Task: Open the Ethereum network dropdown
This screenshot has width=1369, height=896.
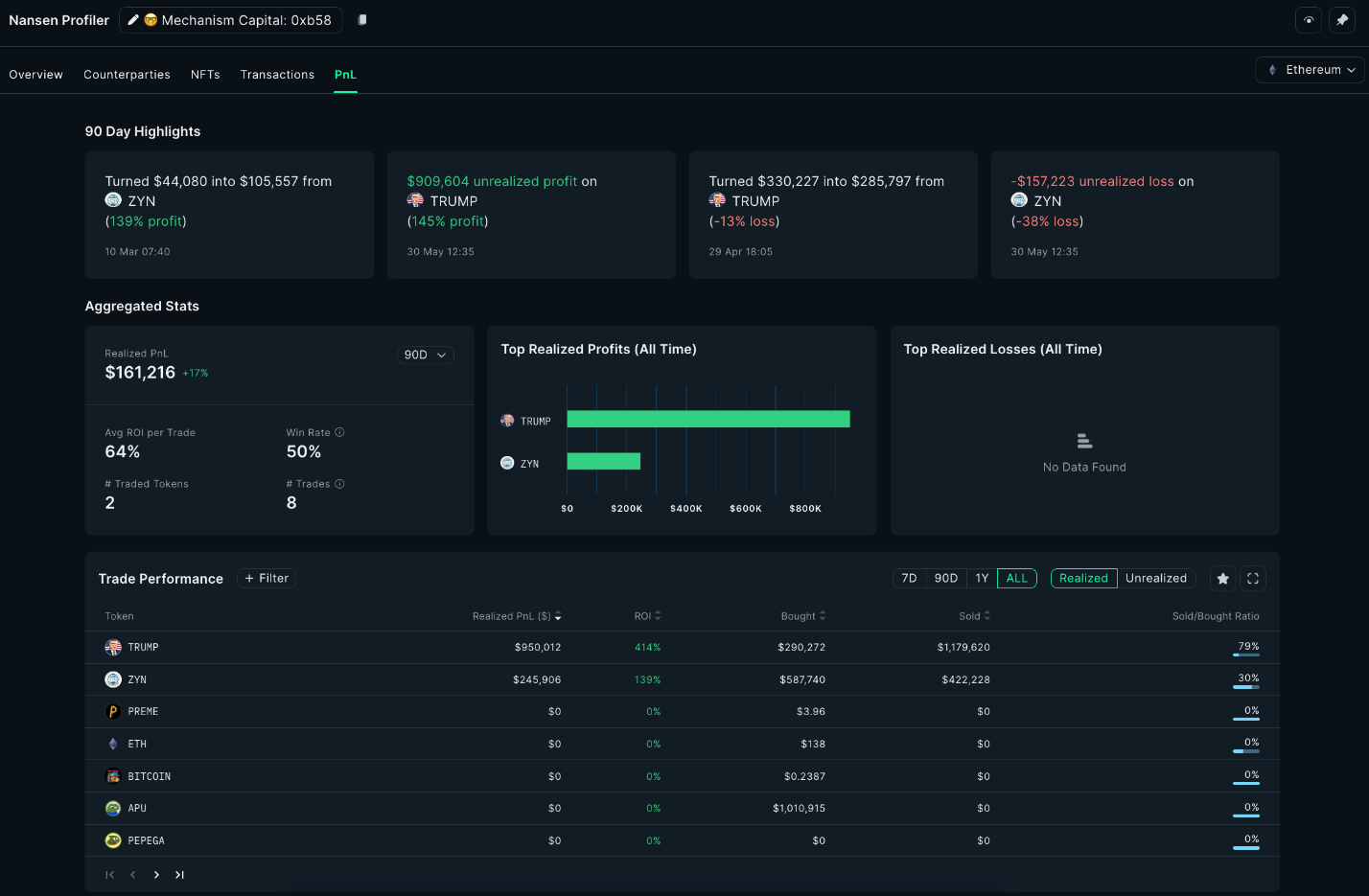Action: coord(1310,69)
